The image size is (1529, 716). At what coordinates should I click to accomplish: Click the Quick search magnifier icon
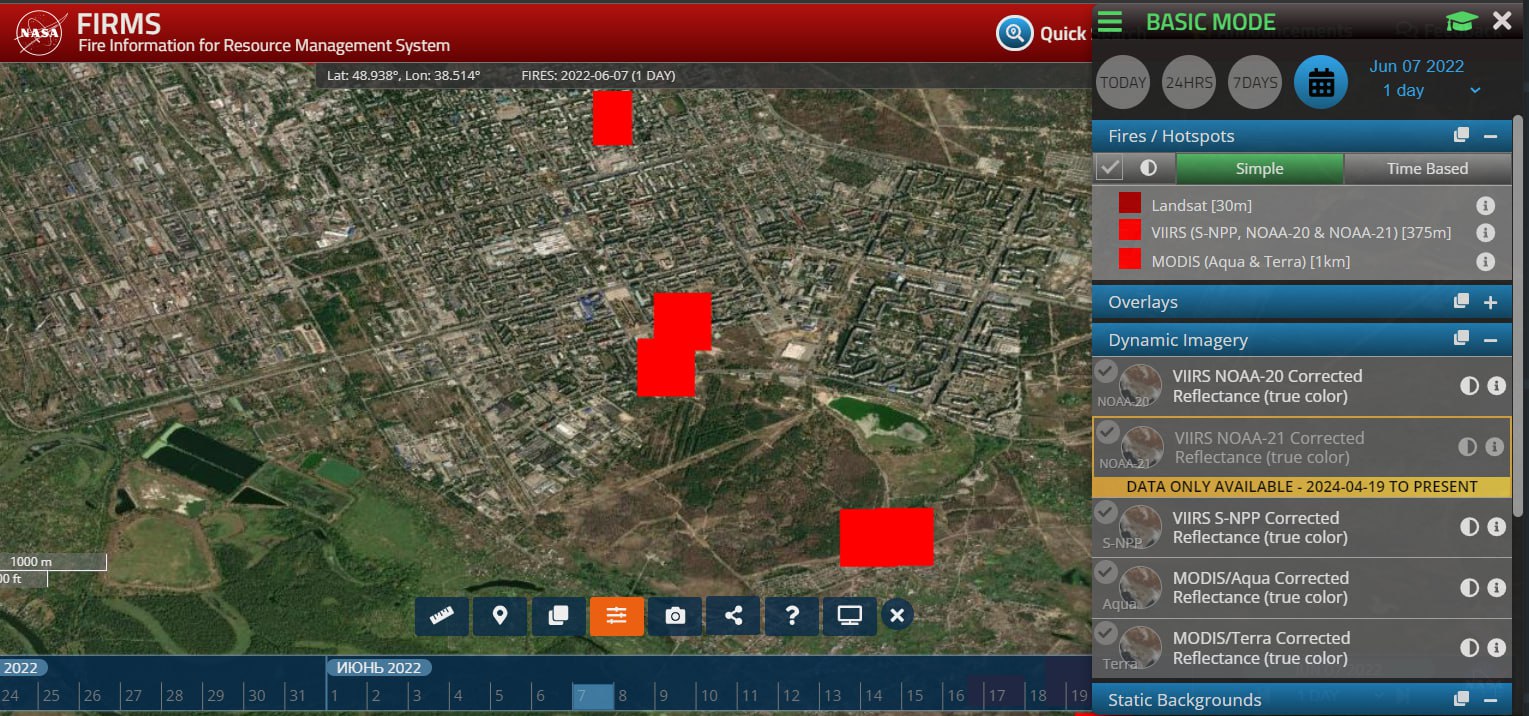pyautogui.click(x=1014, y=33)
